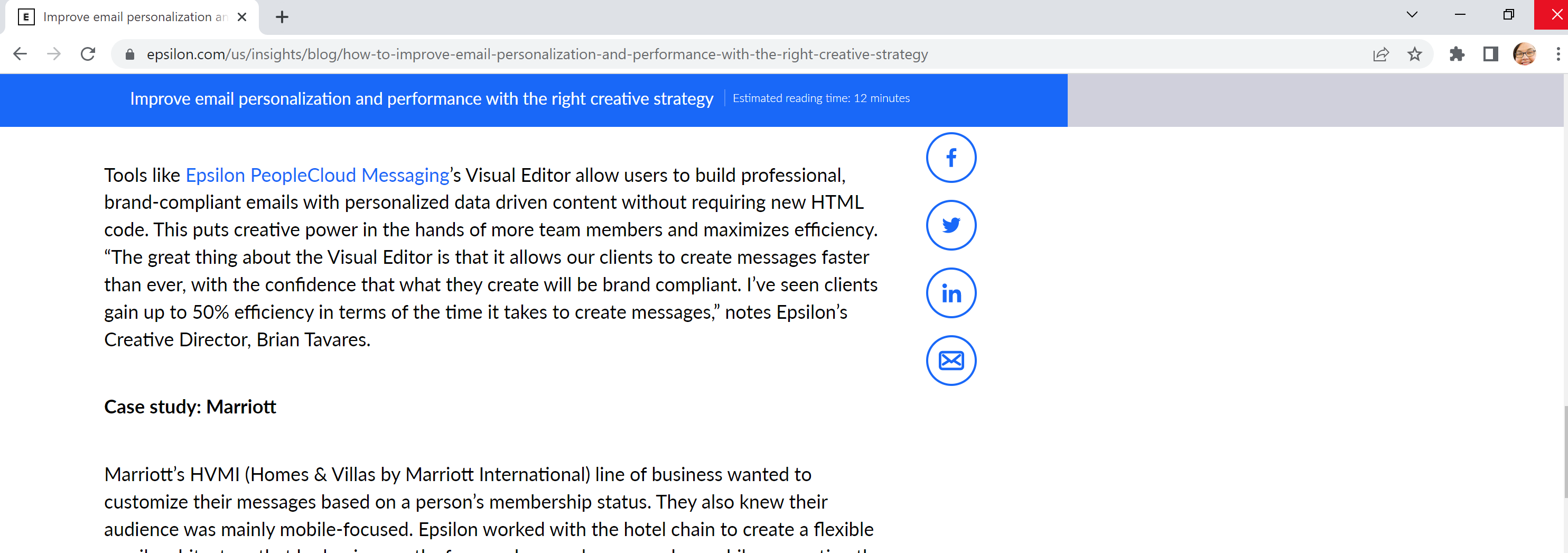Reload the current page
Viewport: 1568px width, 553px height.
coord(88,54)
